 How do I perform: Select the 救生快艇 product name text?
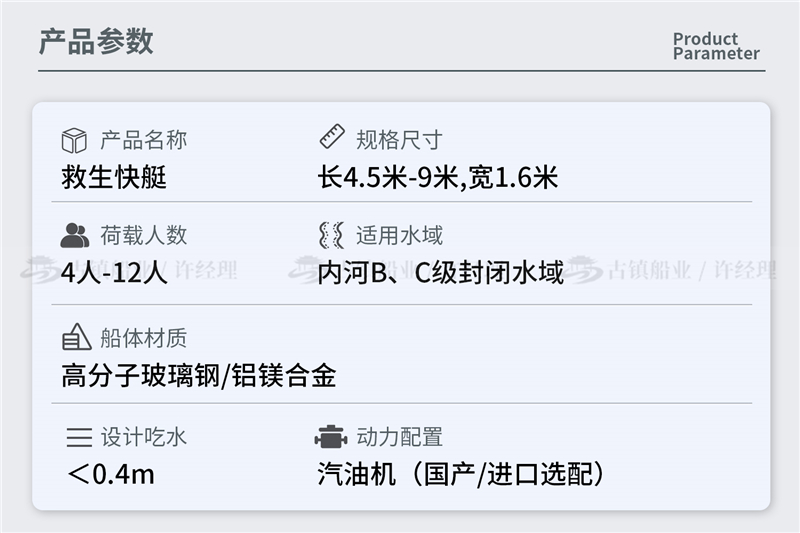coord(114,177)
